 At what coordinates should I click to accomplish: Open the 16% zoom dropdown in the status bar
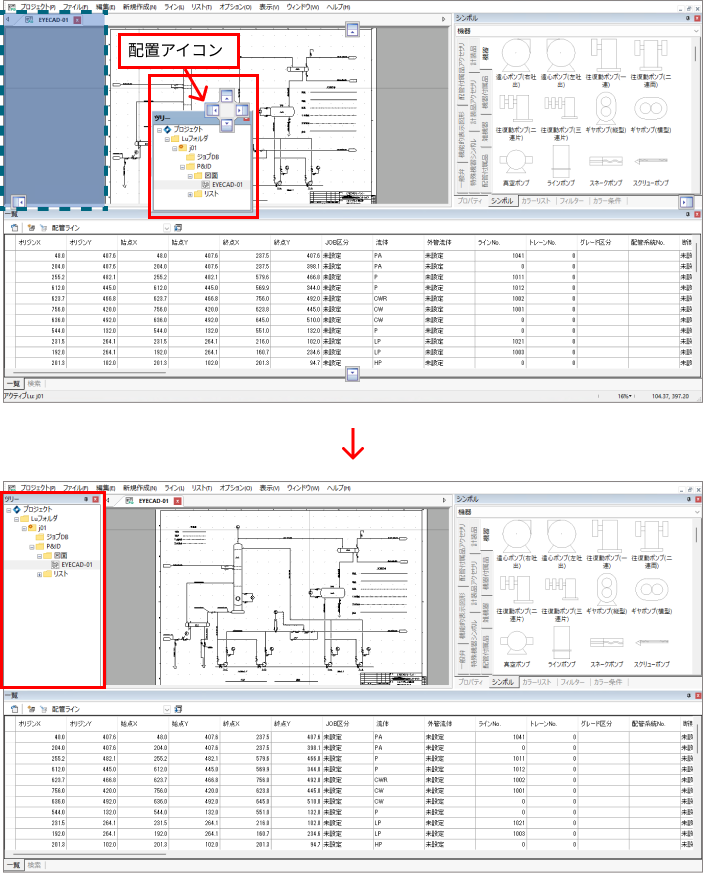[624, 396]
